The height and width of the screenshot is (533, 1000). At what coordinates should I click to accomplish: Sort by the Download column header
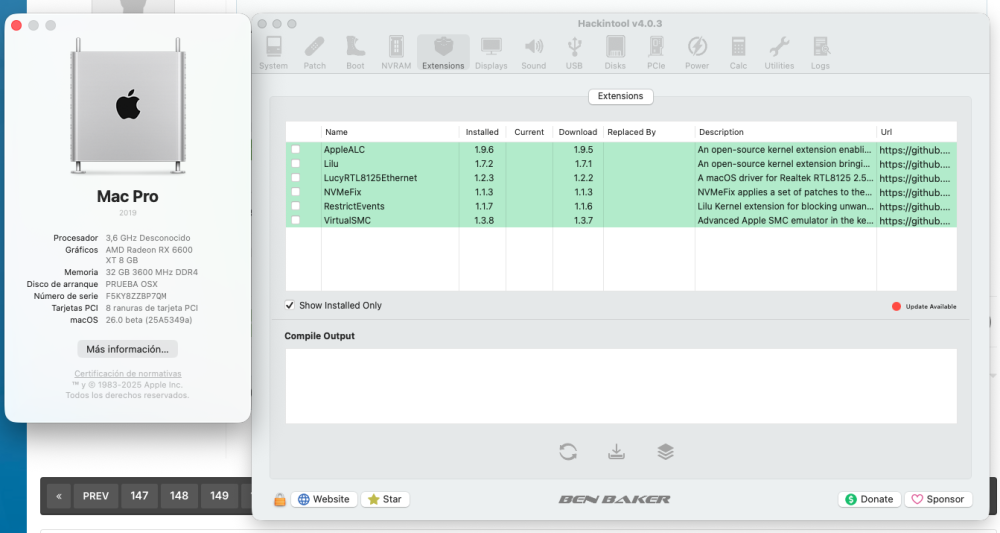pyautogui.click(x=578, y=132)
